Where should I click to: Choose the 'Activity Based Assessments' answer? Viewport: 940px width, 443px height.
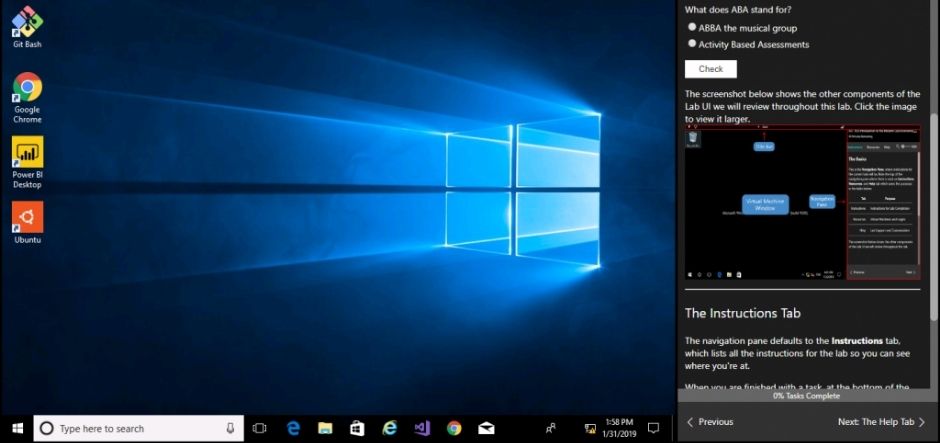click(x=692, y=44)
